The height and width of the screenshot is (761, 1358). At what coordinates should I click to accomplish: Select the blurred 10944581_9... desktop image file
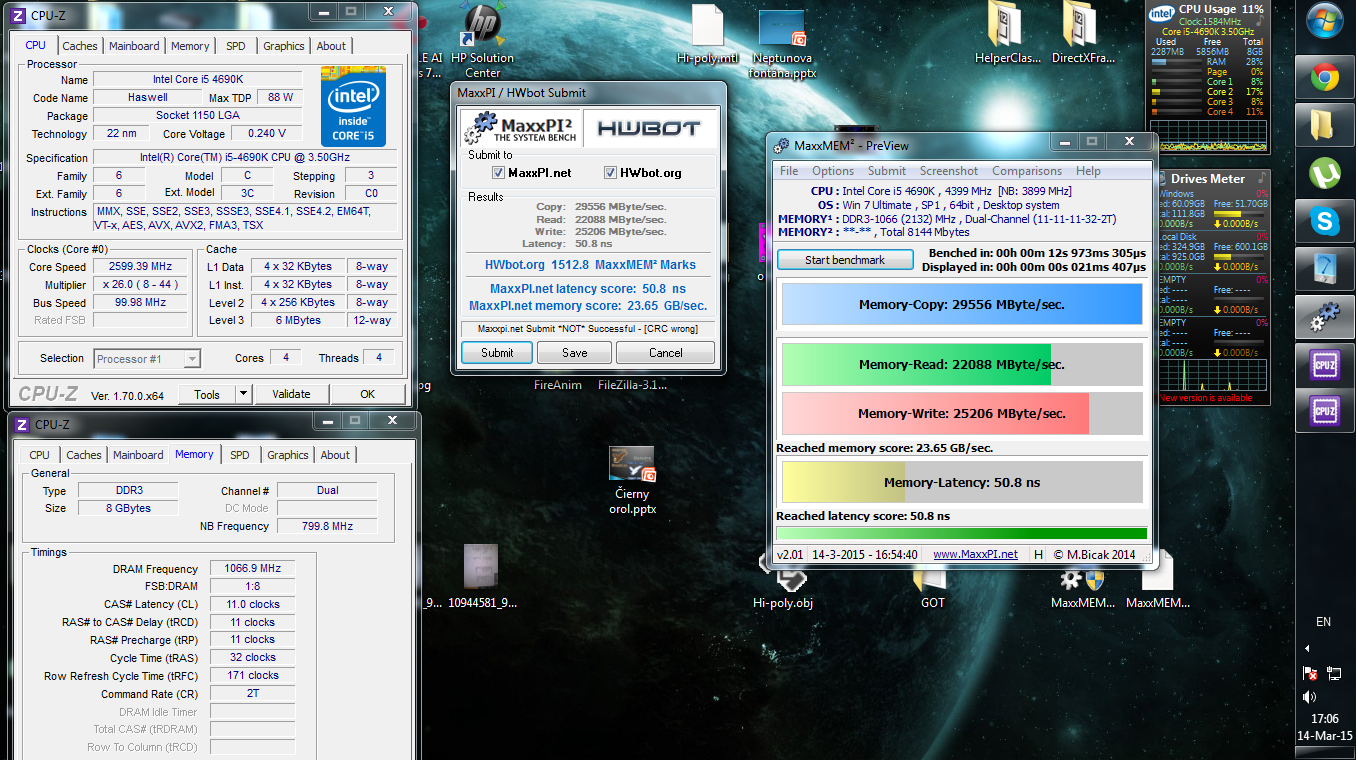482,577
